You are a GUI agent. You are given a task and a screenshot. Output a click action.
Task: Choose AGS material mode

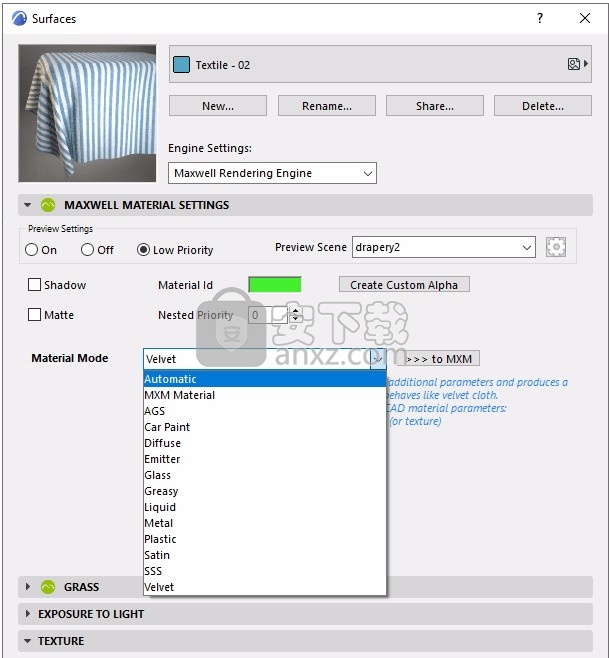pos(264,411)
